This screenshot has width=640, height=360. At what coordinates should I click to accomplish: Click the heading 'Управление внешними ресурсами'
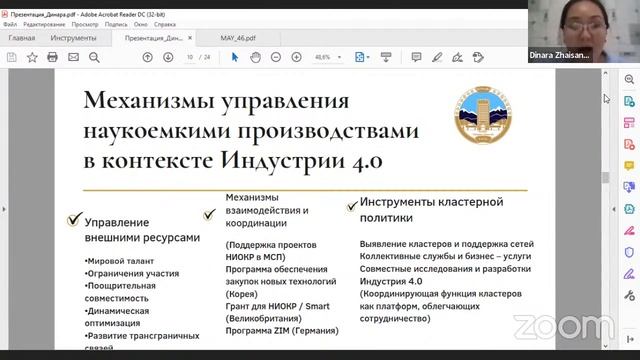pyautogui.click(x=142, y=230)
